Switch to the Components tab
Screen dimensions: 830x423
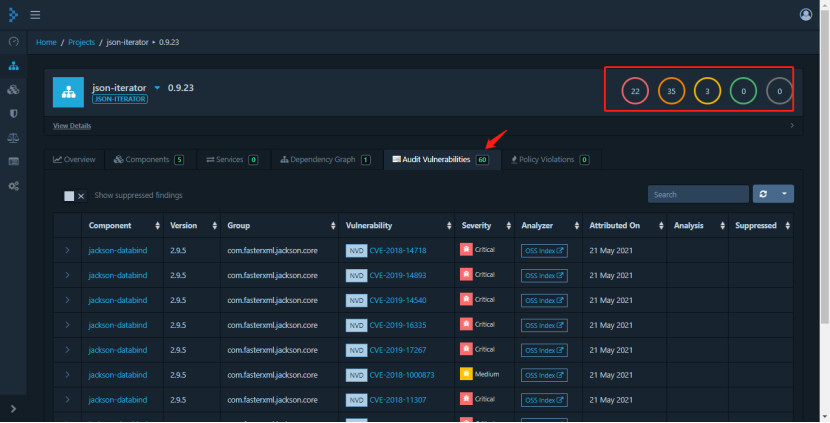point(149,159)
